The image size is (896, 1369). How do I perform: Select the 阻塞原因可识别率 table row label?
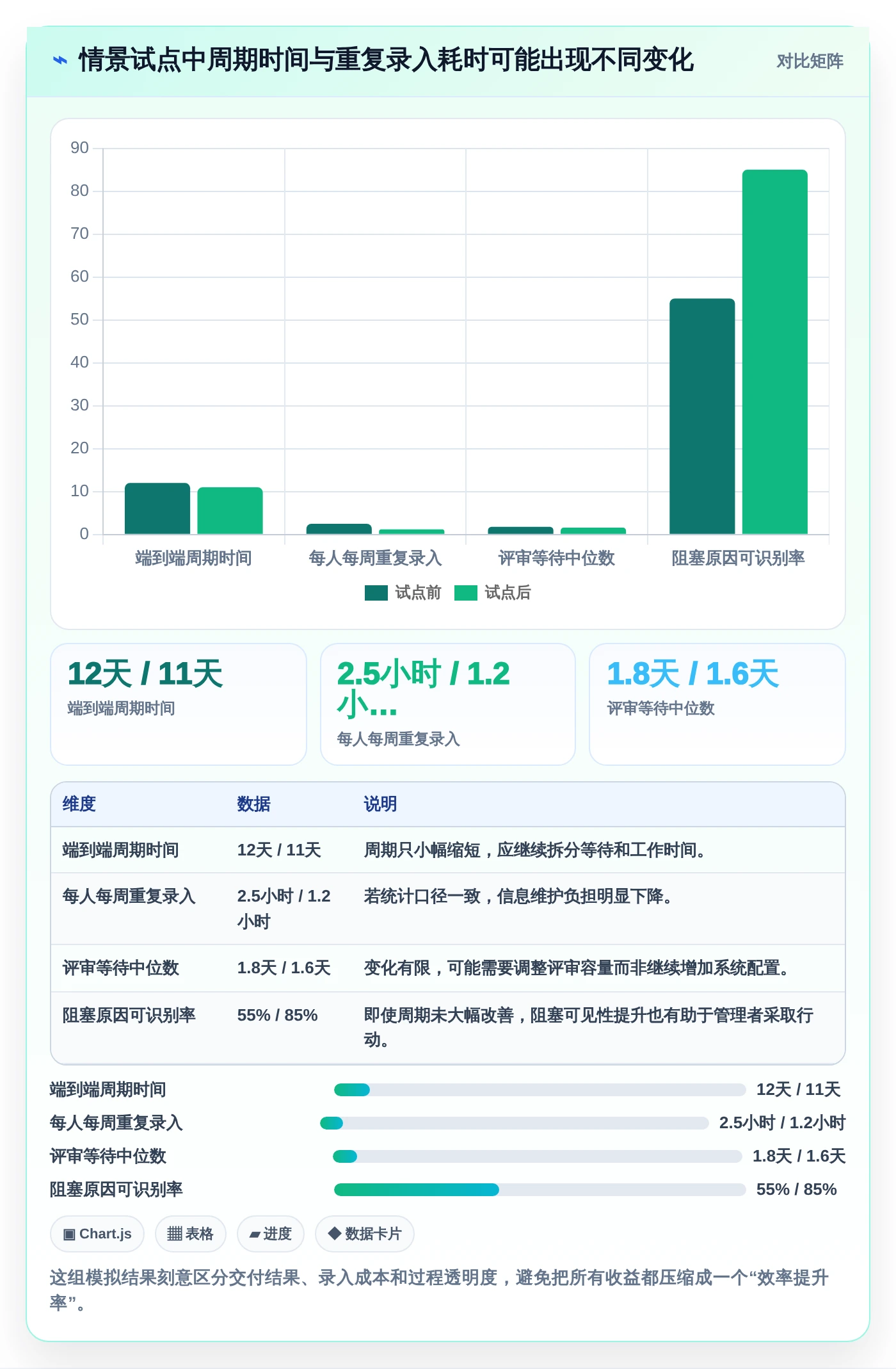tap(129, 1016)
